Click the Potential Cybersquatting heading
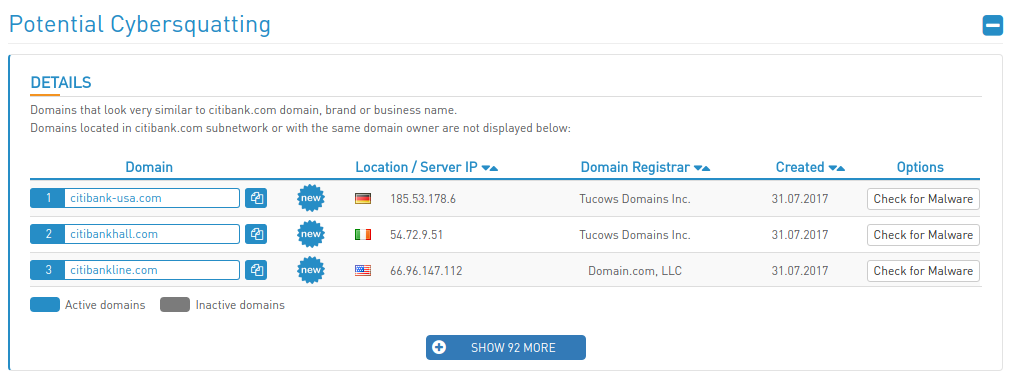 point(140,25)
